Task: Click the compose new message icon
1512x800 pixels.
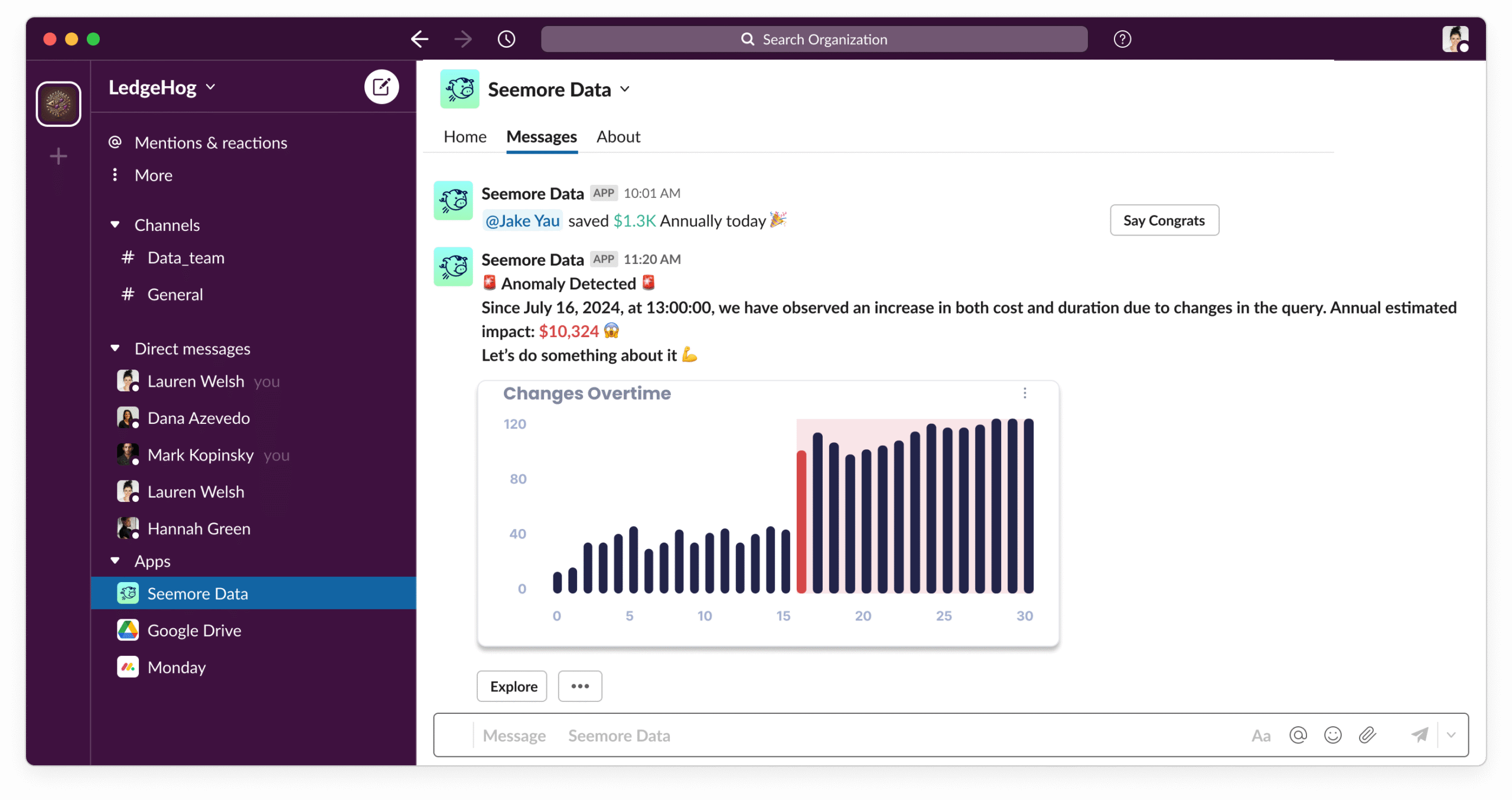Action: tap(381, 87)
